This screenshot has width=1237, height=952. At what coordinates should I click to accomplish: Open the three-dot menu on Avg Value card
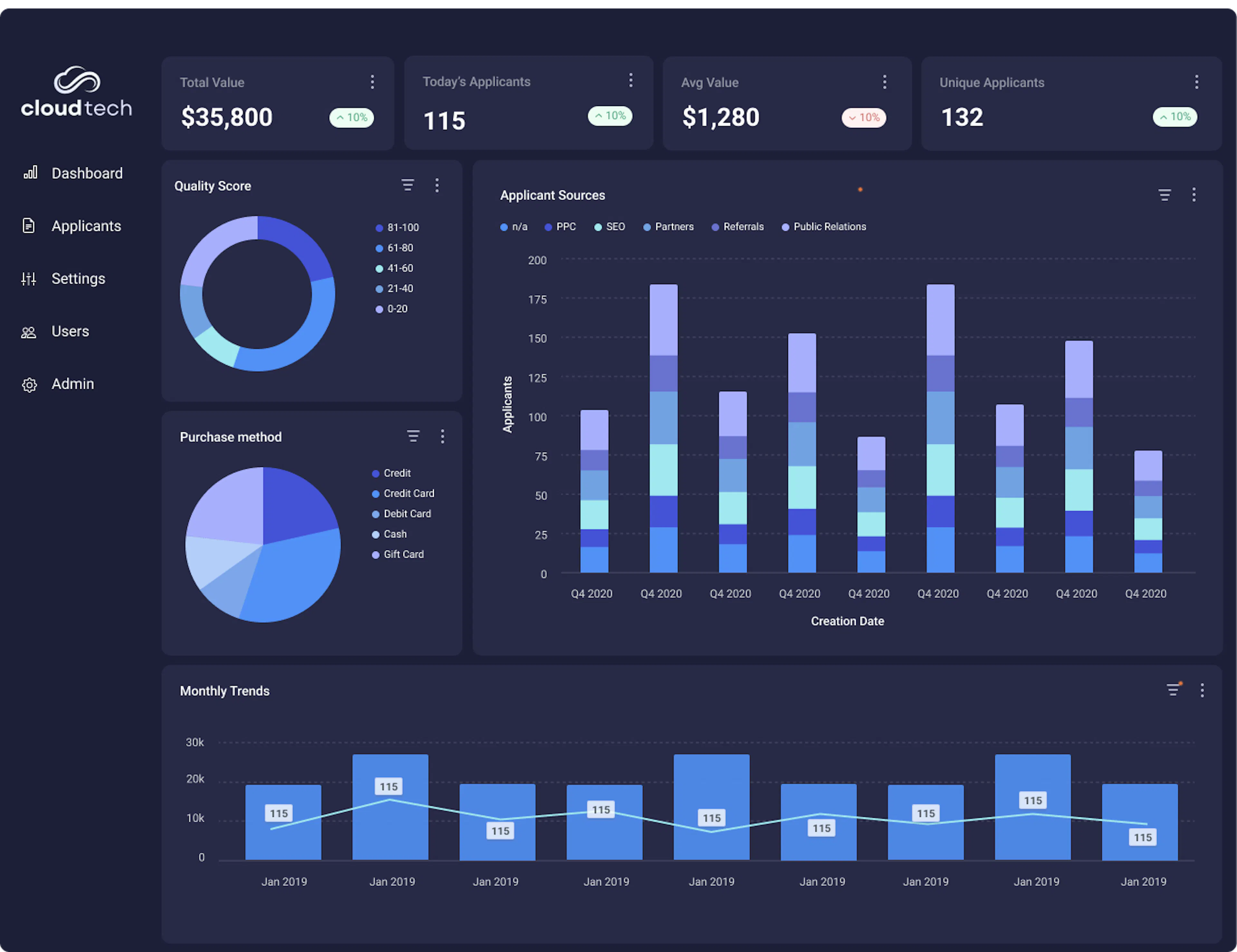885,82
